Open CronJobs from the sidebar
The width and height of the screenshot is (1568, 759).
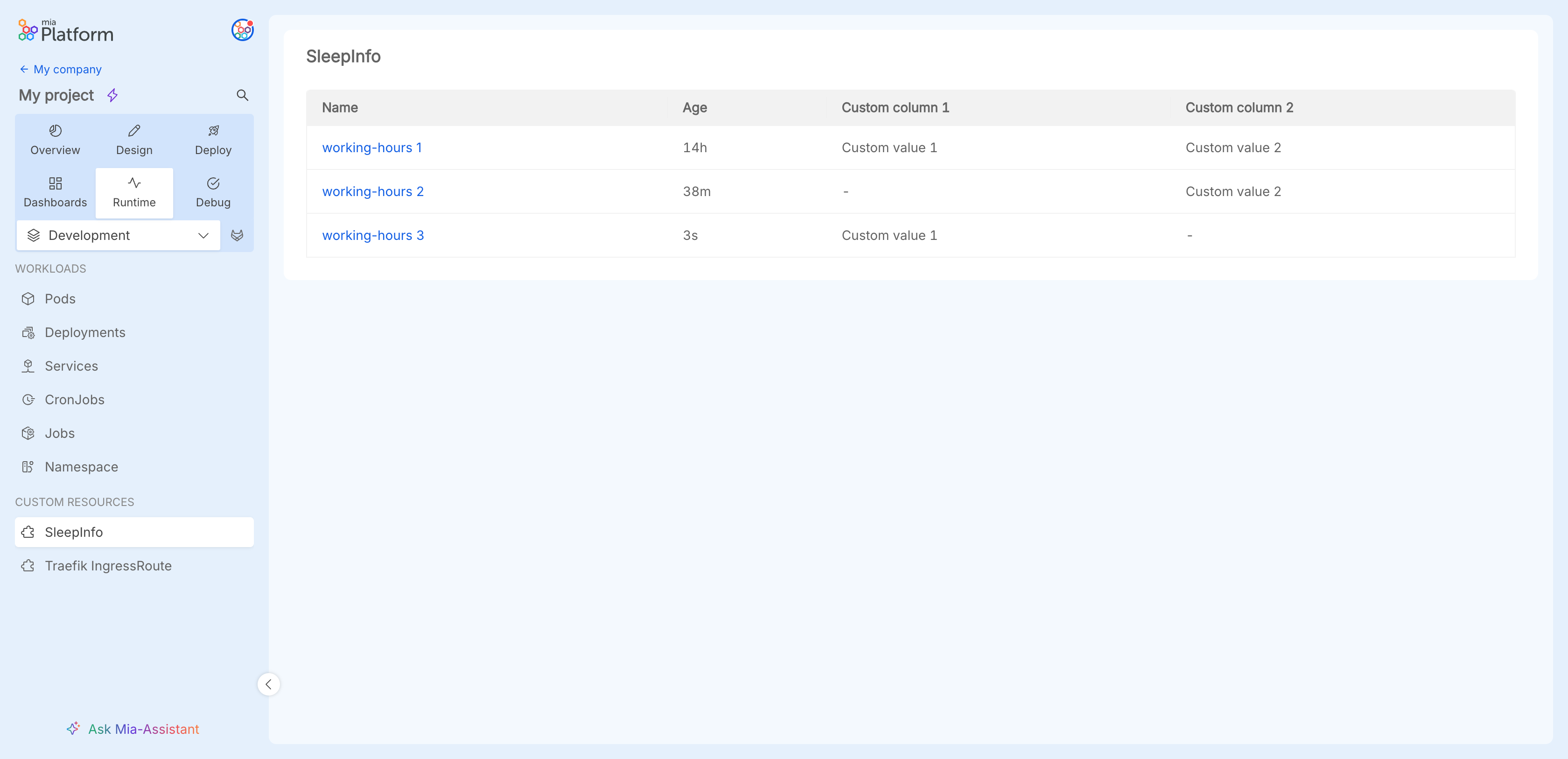[x=74, y=400]
